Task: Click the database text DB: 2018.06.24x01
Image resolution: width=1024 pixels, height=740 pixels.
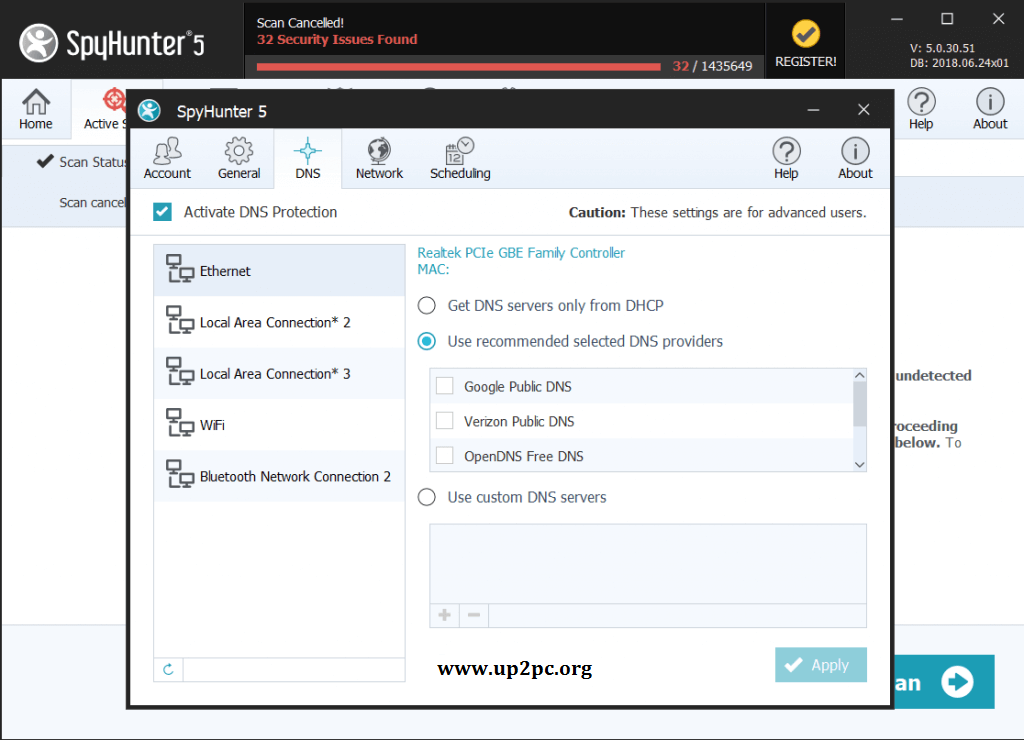Action: [959, 63]
